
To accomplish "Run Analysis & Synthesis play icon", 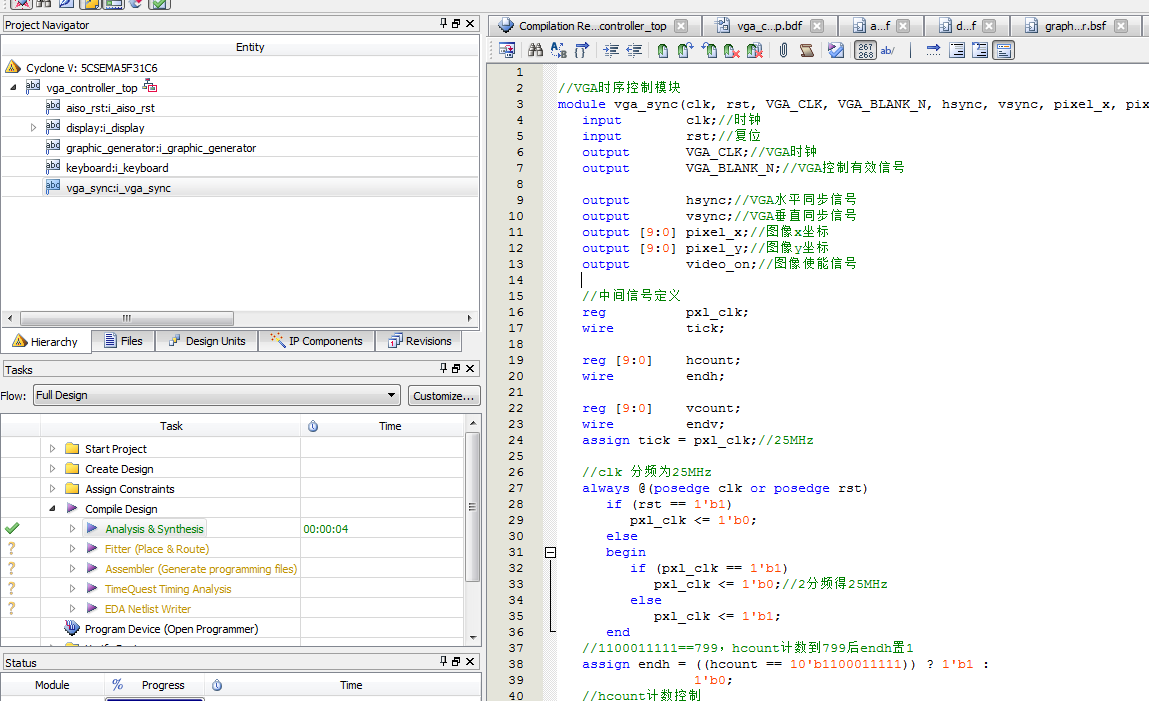I will click(92, 529).
